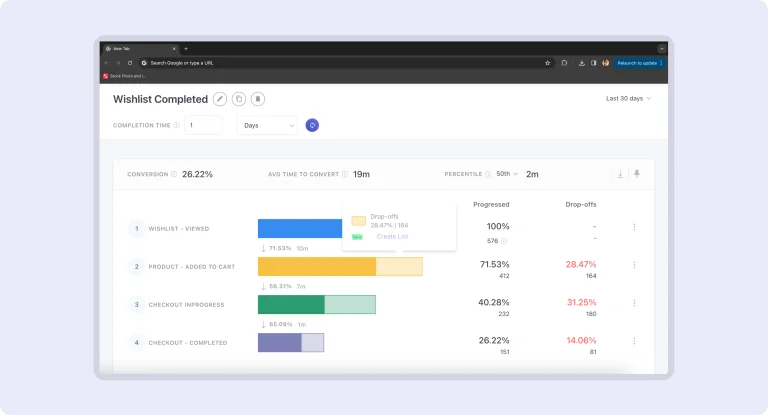Switch to the New Tab browser tab
Viewport: 768px width, 415px height.
tap(137, 48)
